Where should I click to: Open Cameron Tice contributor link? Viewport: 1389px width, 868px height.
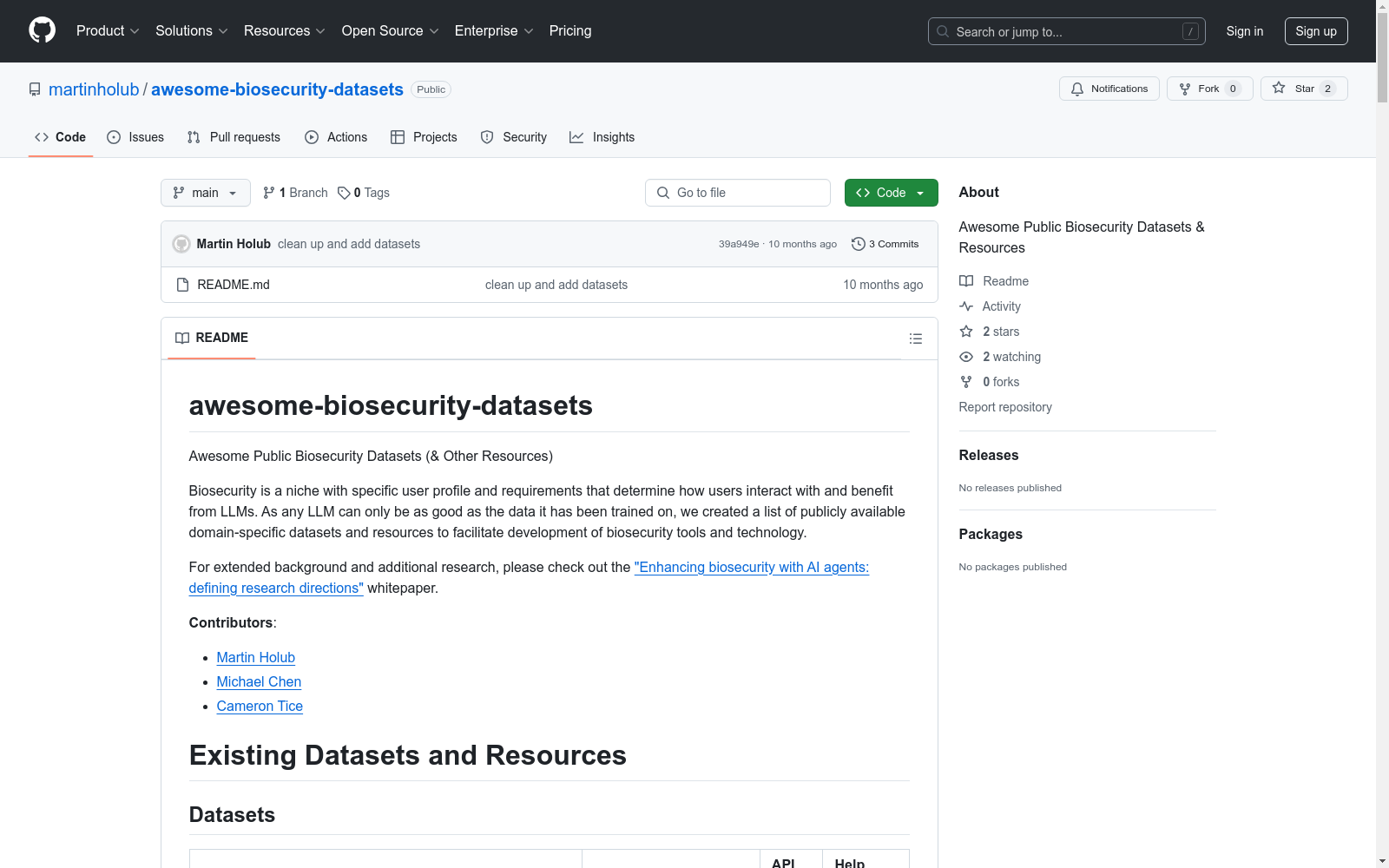[260, 706]
